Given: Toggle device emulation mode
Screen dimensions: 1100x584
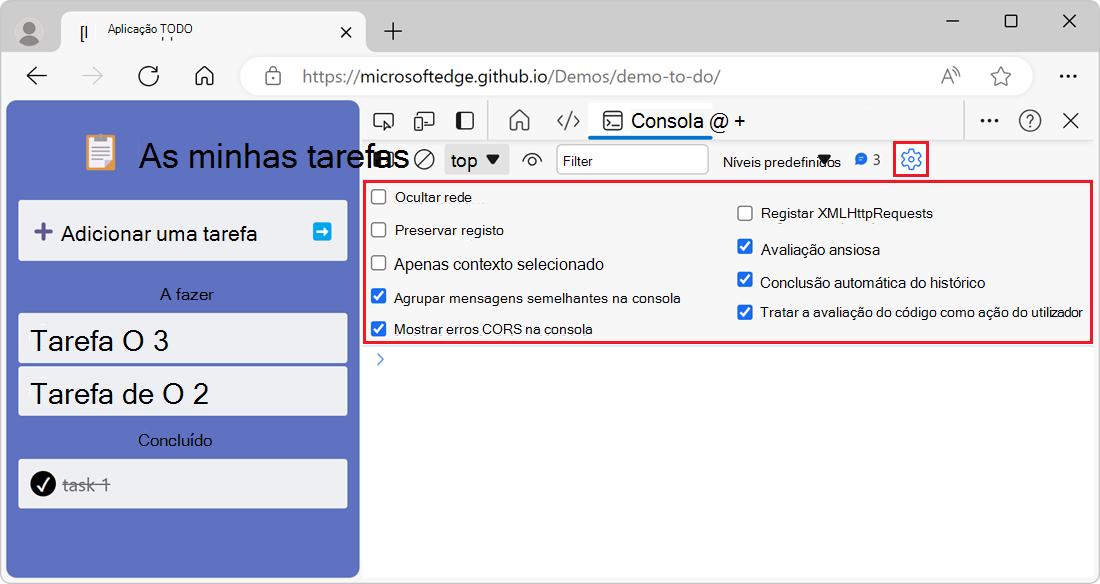Looking at the screenshot, I should [423, 120].
